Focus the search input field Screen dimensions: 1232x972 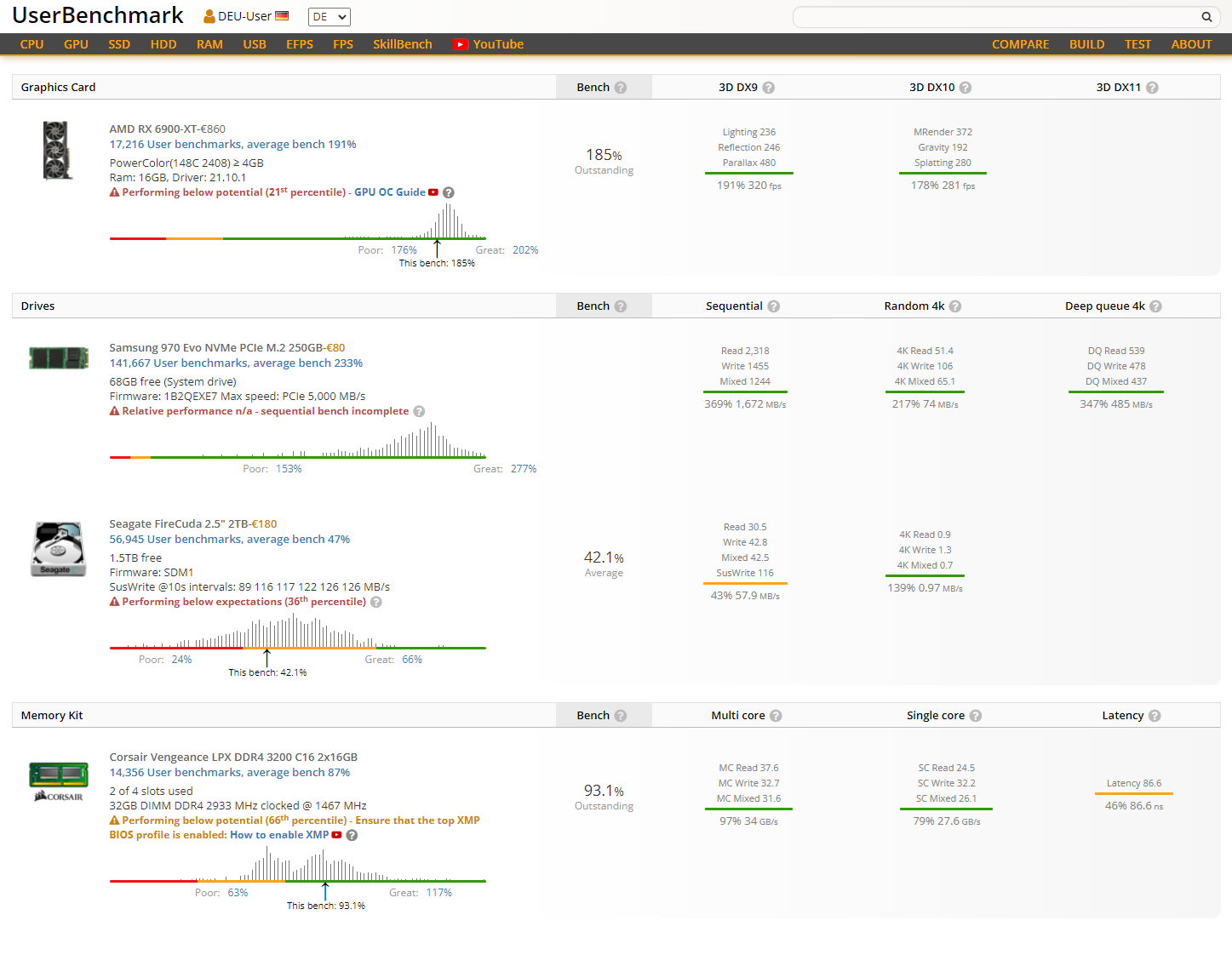(996, 17)
